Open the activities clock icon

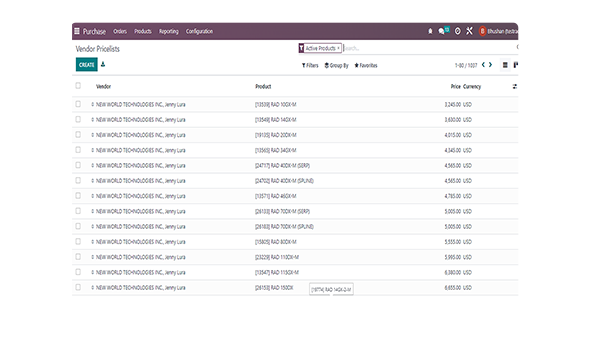click(x=458, y=31)
